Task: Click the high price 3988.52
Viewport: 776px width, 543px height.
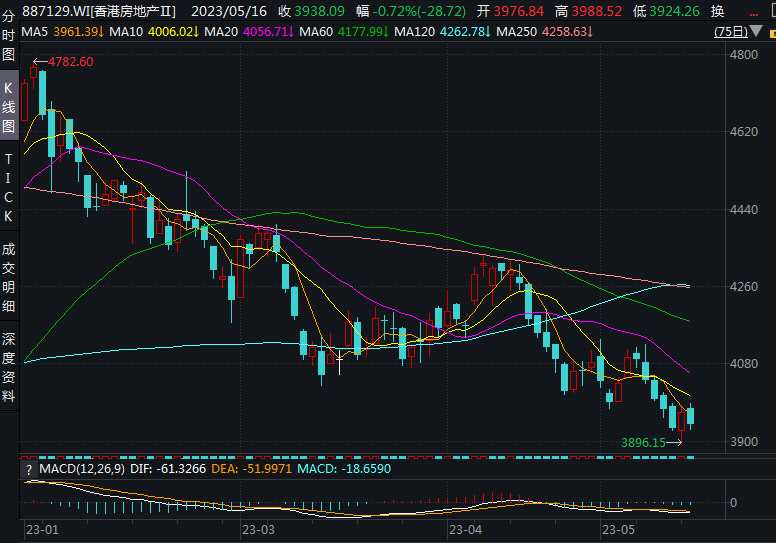Action: (x=596, y=11)
